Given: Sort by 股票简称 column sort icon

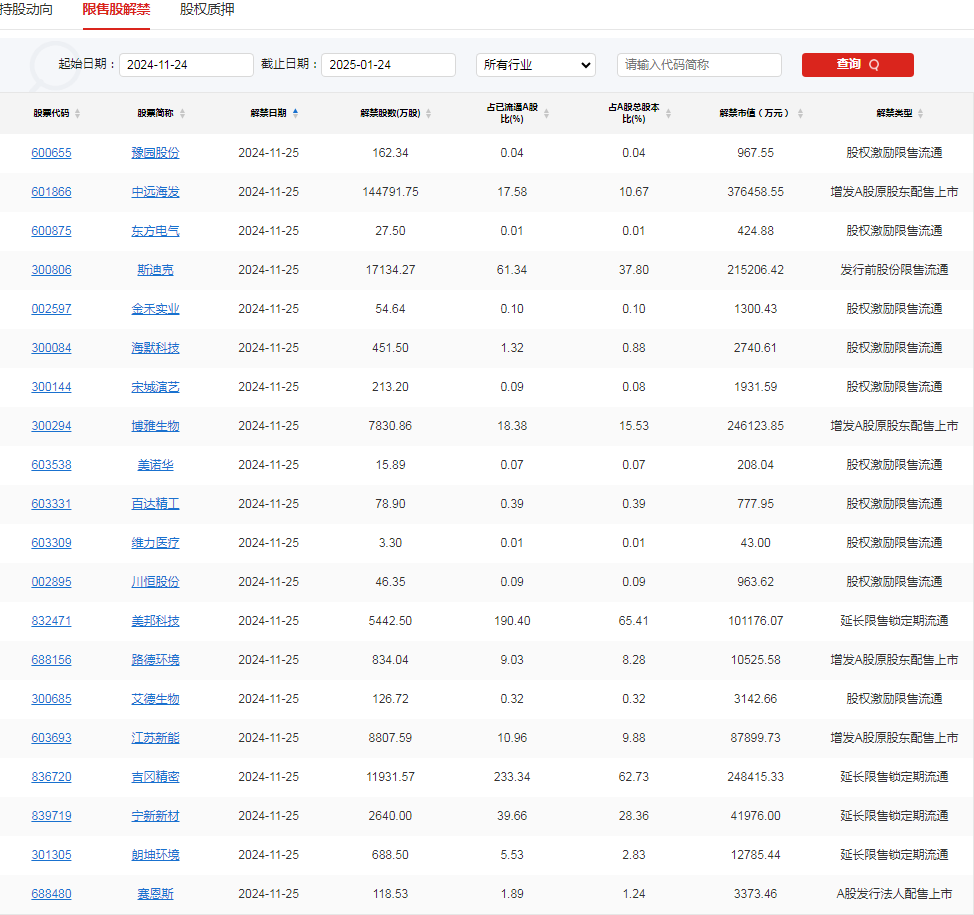Looking at the screenshot, I should (x=183, y=113).
